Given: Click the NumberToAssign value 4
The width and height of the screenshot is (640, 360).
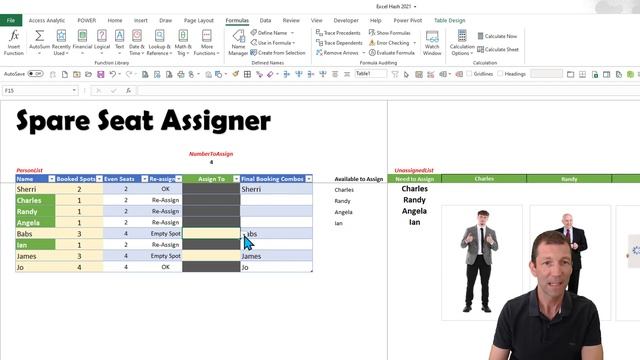Looking at the screenshot, I should point(211,162).
